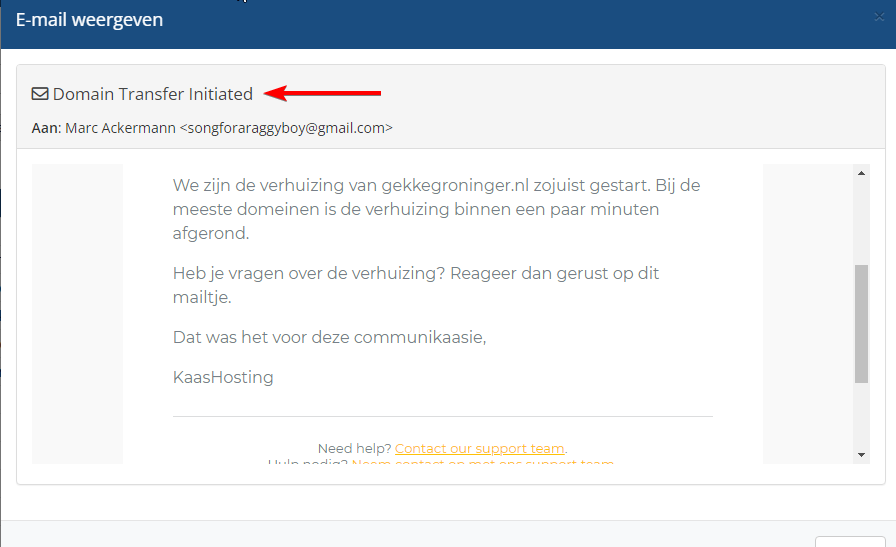
Task: Click the red arrow pointing at the subject
Action: pyautogui.click(x=323, y=93)
